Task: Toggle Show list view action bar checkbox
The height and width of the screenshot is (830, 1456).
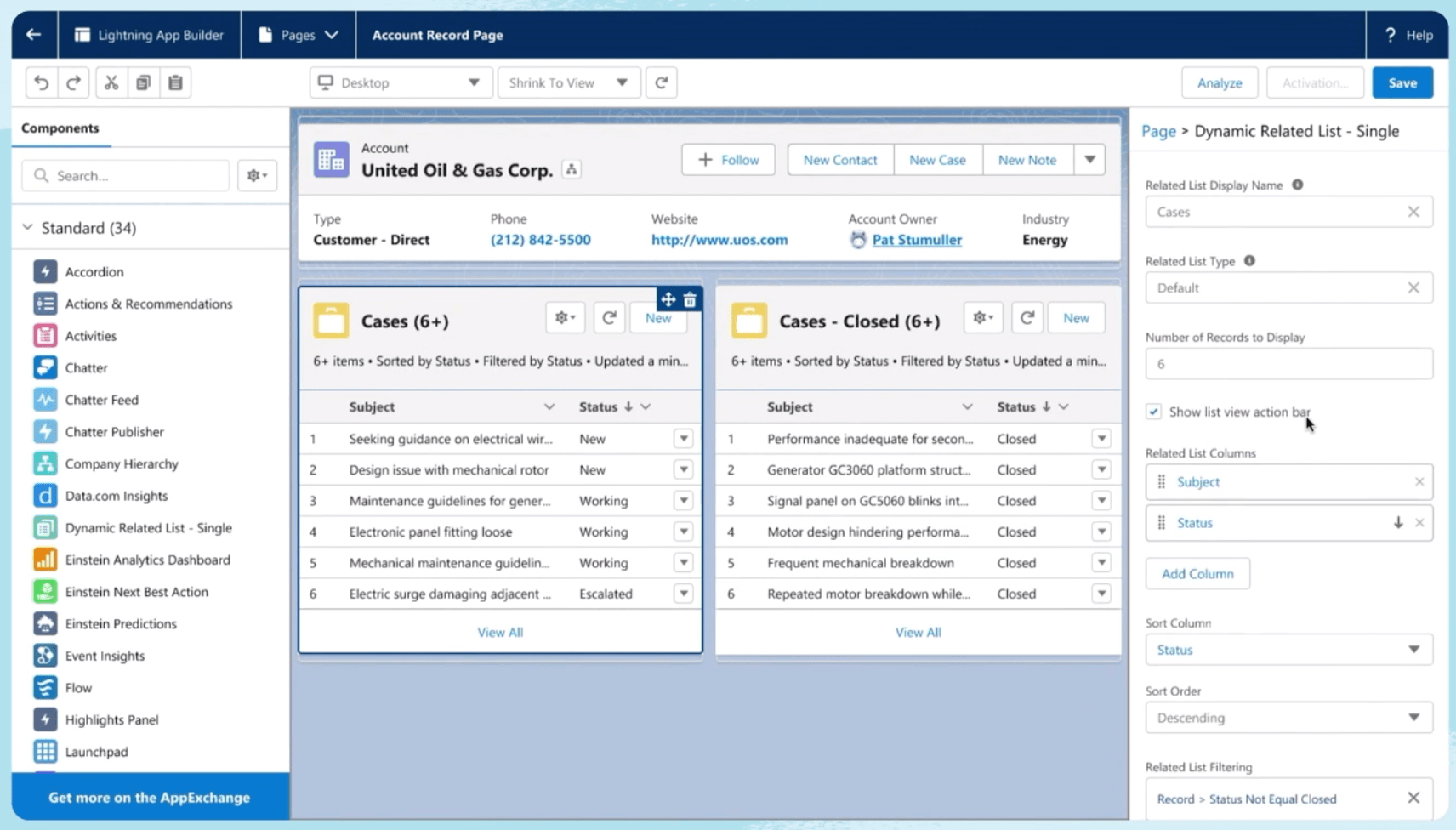Action: point(1153,412)
